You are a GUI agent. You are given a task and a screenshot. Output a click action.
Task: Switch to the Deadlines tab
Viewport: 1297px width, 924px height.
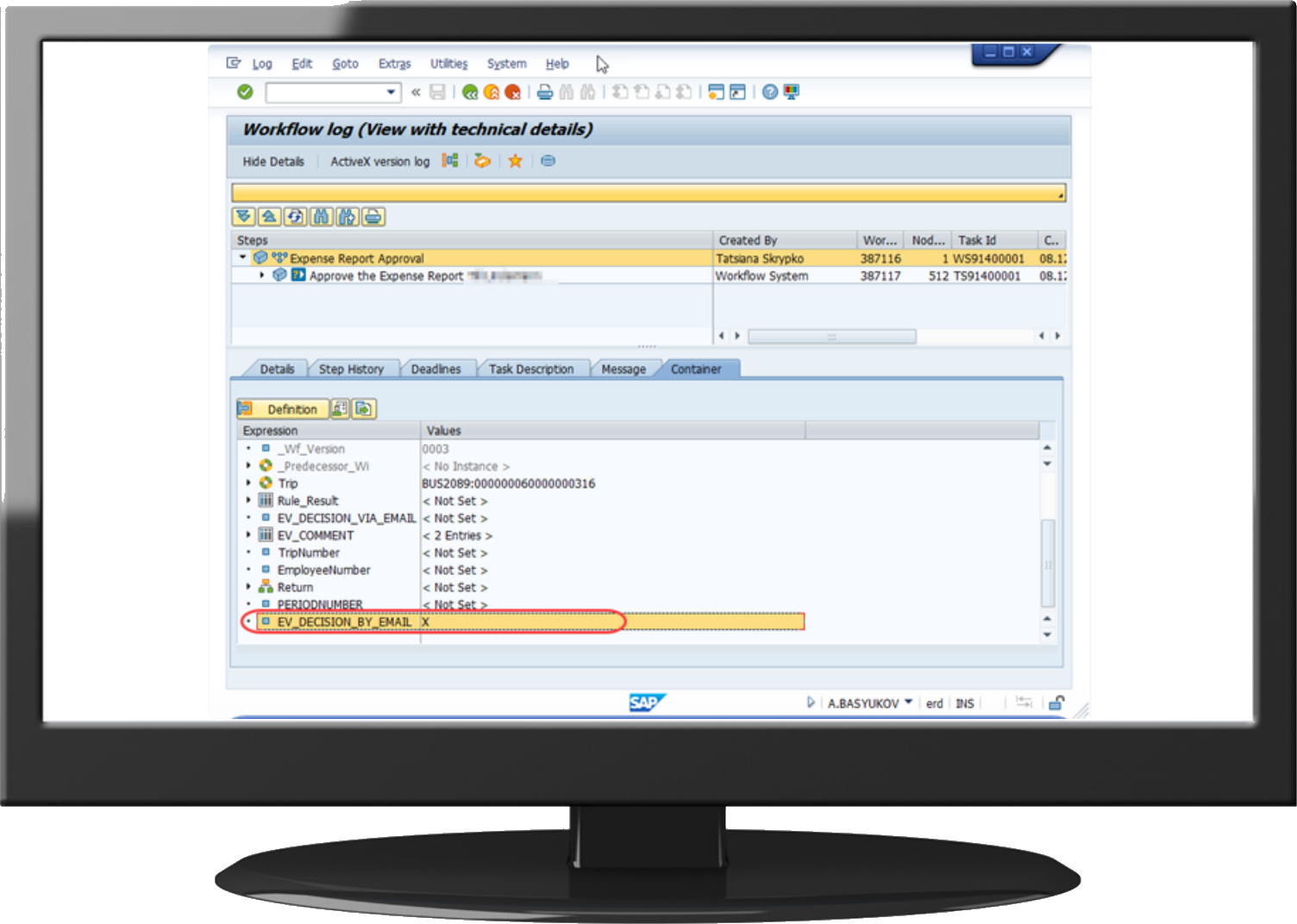coord(435,369)
